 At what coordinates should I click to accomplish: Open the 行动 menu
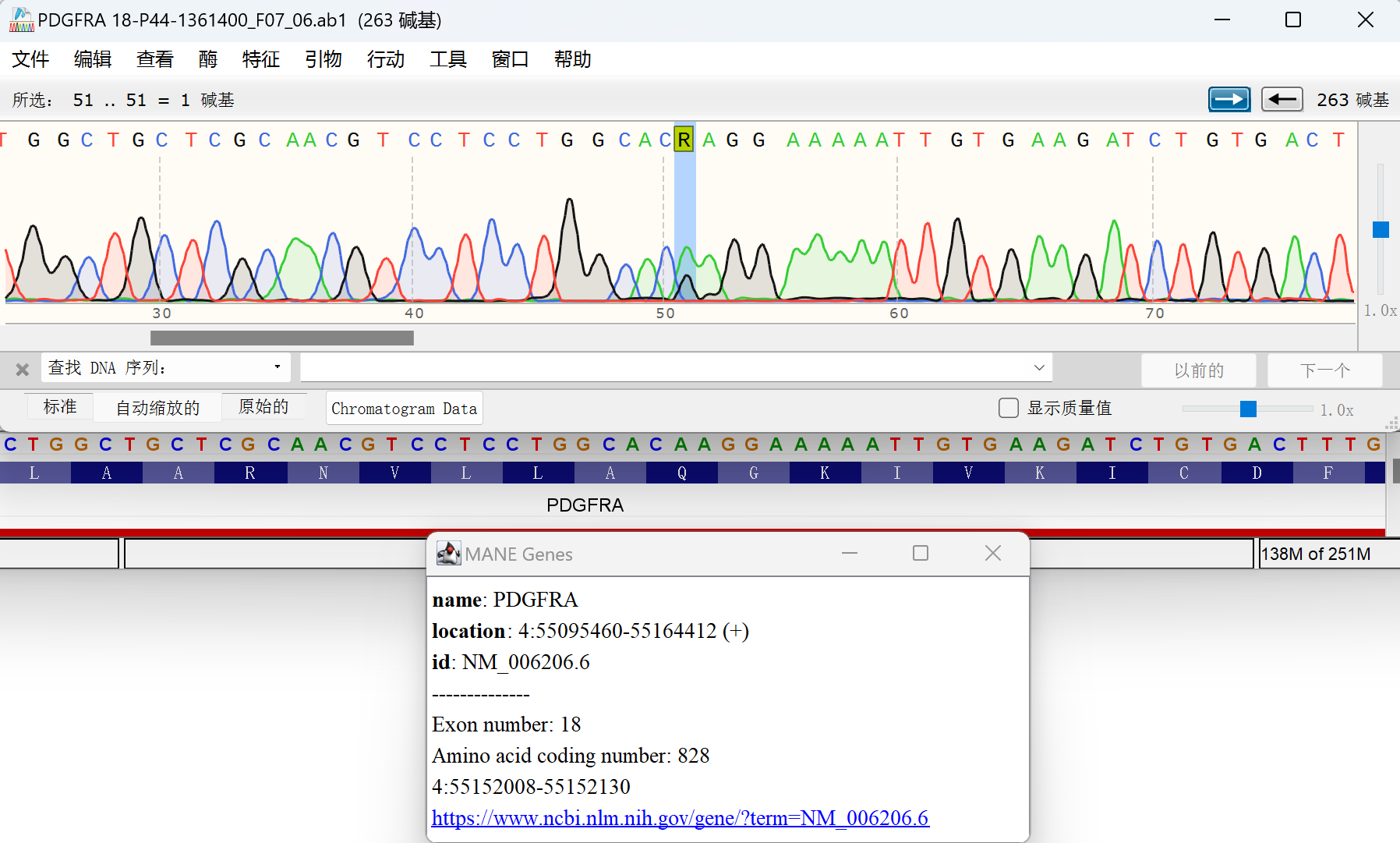(x=384, y=59)
